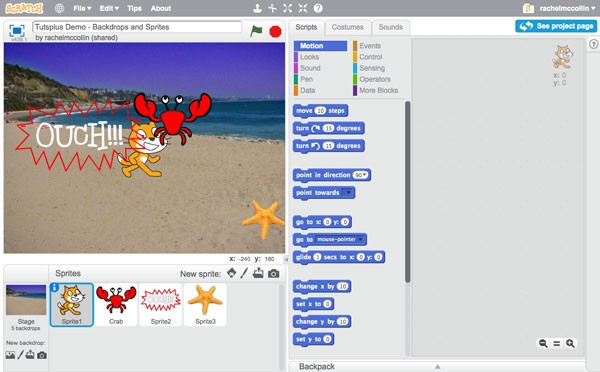This screenshot has width=600, height=372.
Task: Select the Looks block category
Action: pos(309,57)
